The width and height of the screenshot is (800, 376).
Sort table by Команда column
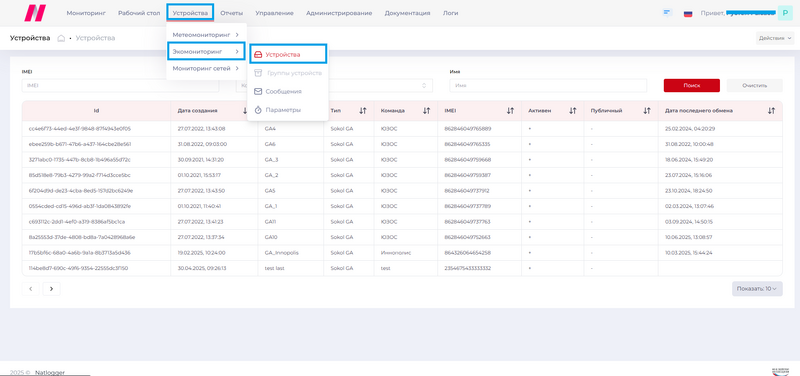coord(426,111)
